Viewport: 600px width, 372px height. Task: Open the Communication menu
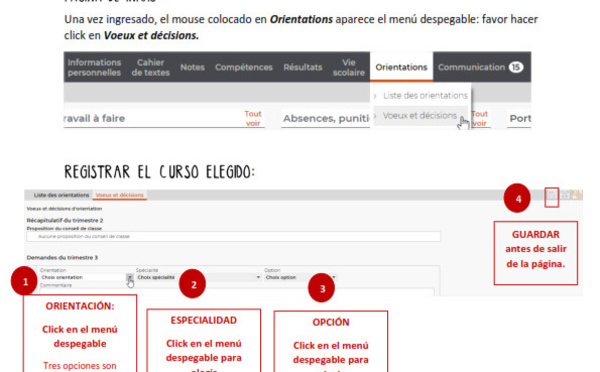[x=471, y=67]
